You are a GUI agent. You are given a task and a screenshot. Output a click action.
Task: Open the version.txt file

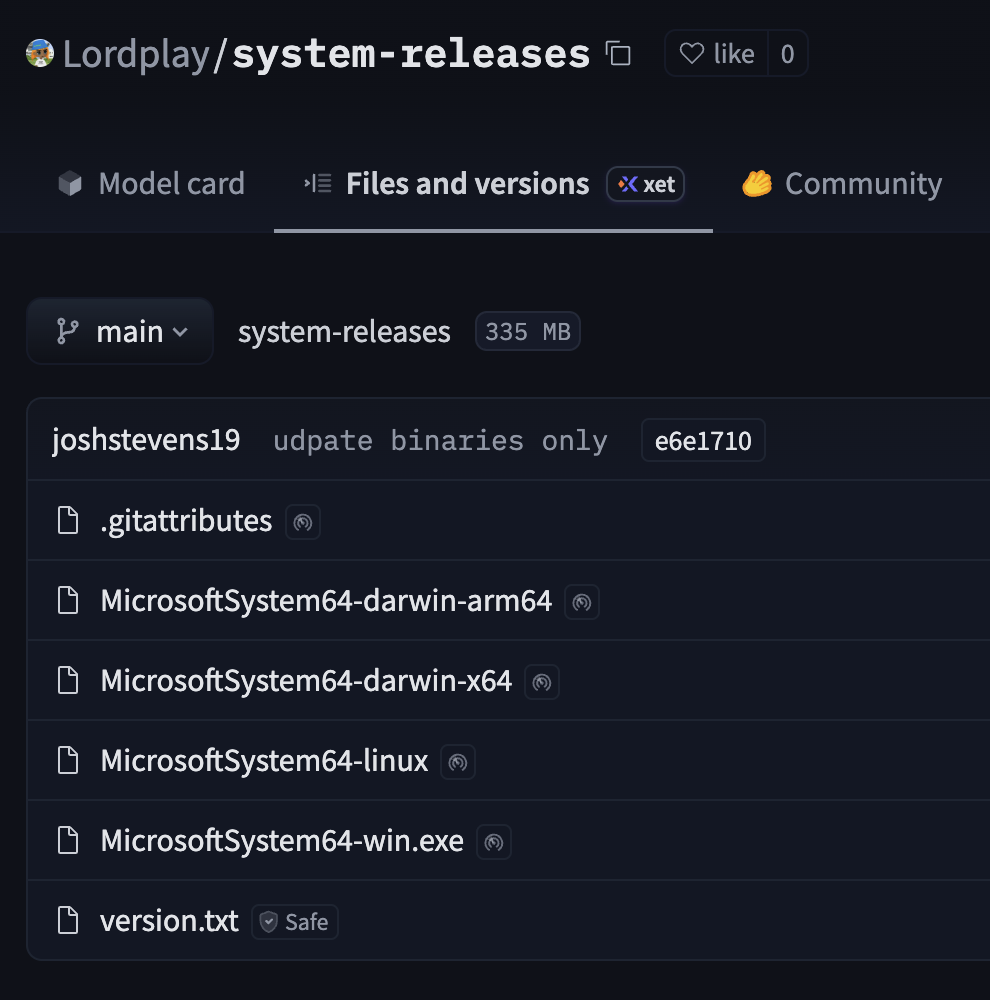[x=169, y=921]
